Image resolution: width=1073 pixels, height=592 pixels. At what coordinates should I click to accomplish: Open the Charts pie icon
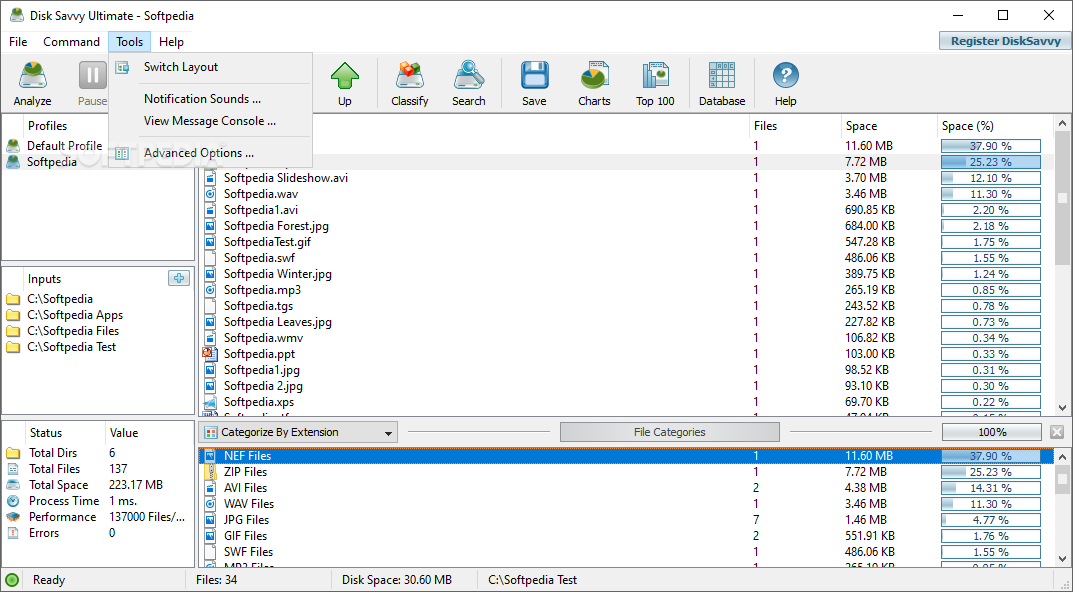[594, 76]
